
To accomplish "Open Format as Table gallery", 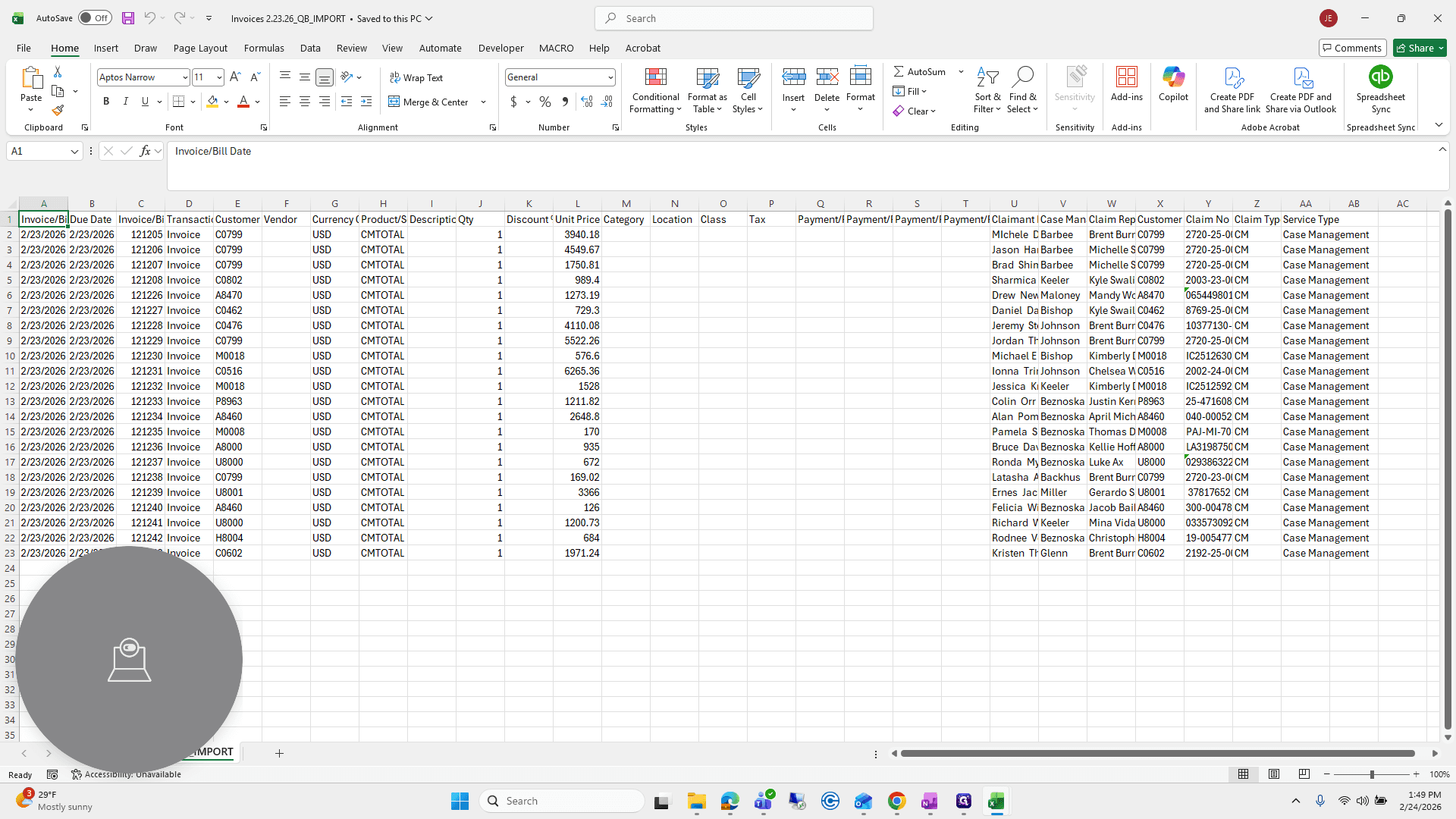I will tap(707, 90).
